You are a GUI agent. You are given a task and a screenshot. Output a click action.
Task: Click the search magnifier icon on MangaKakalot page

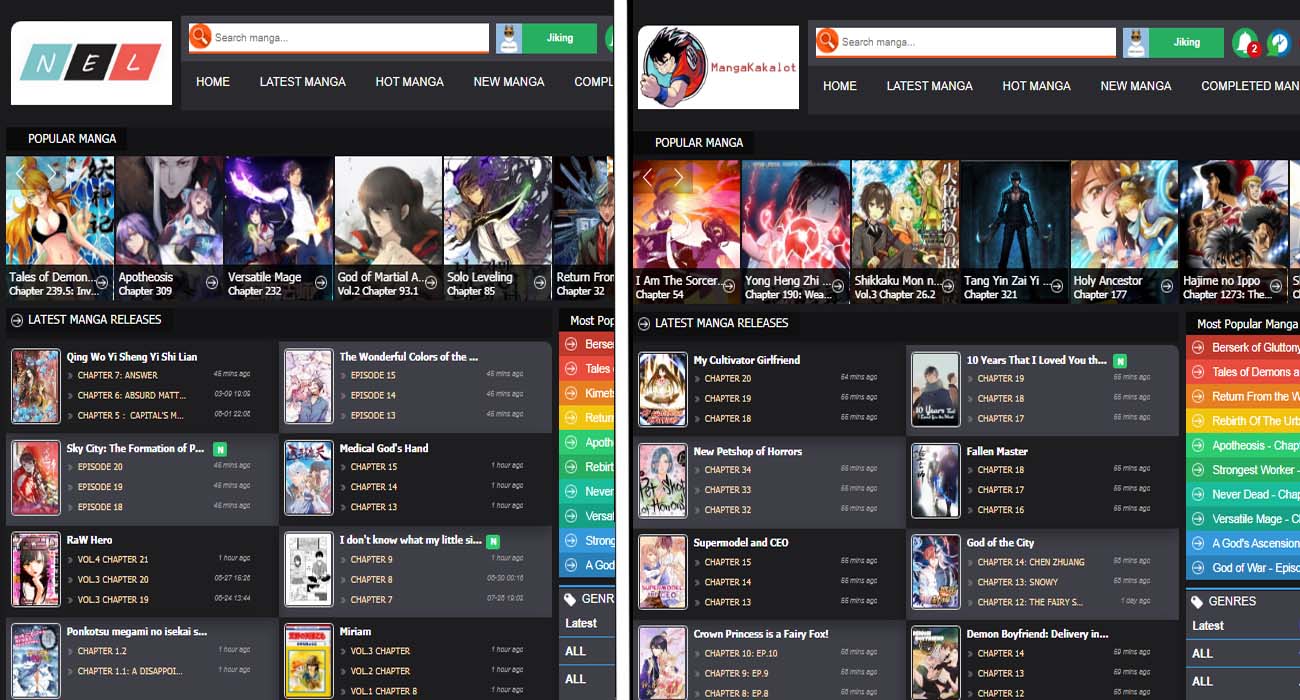pyautogui.click(x=827, y=41)
